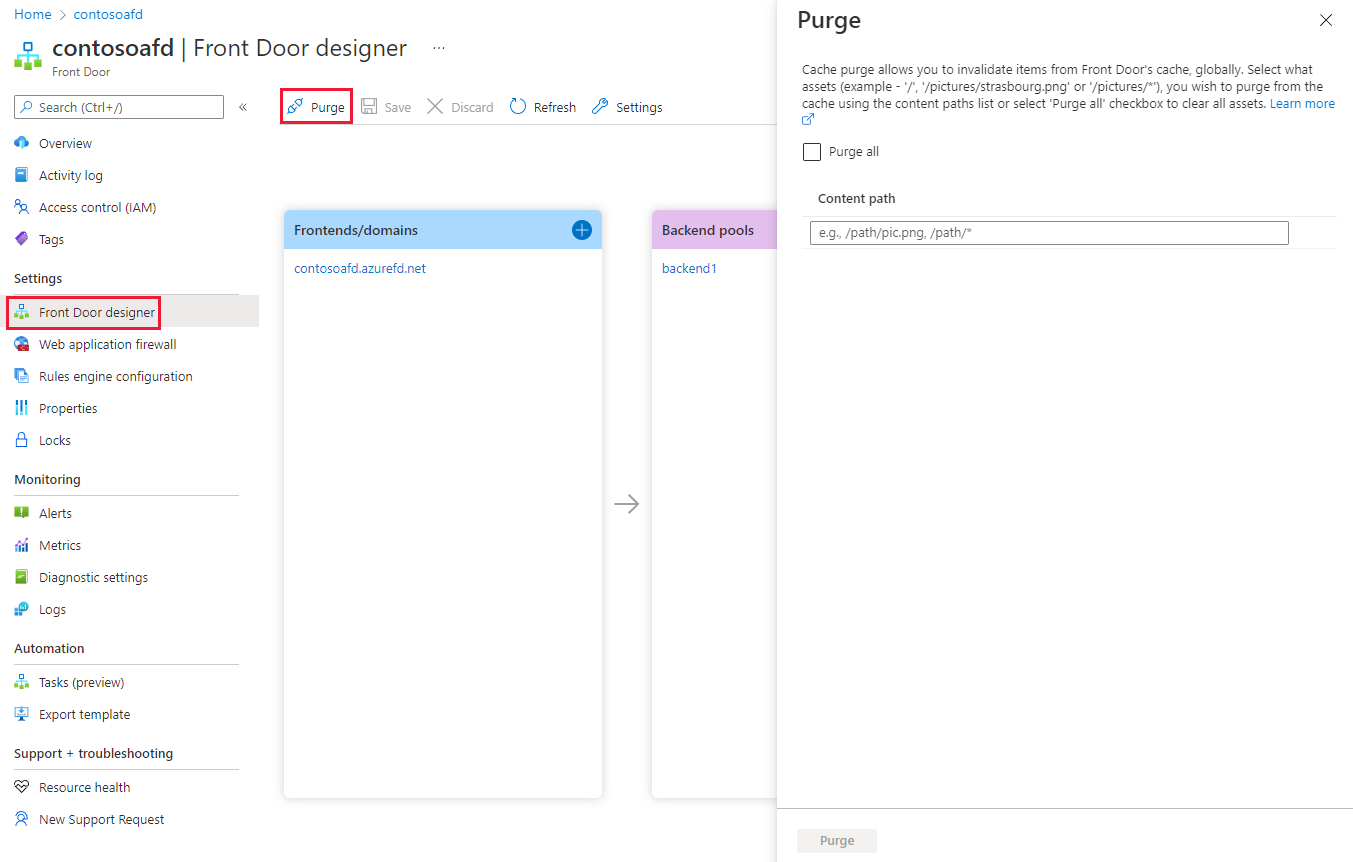The height and width of the screenshot is (862, 1353).
Task: Open the ellipsis more options menu
Action: point(439,48)
